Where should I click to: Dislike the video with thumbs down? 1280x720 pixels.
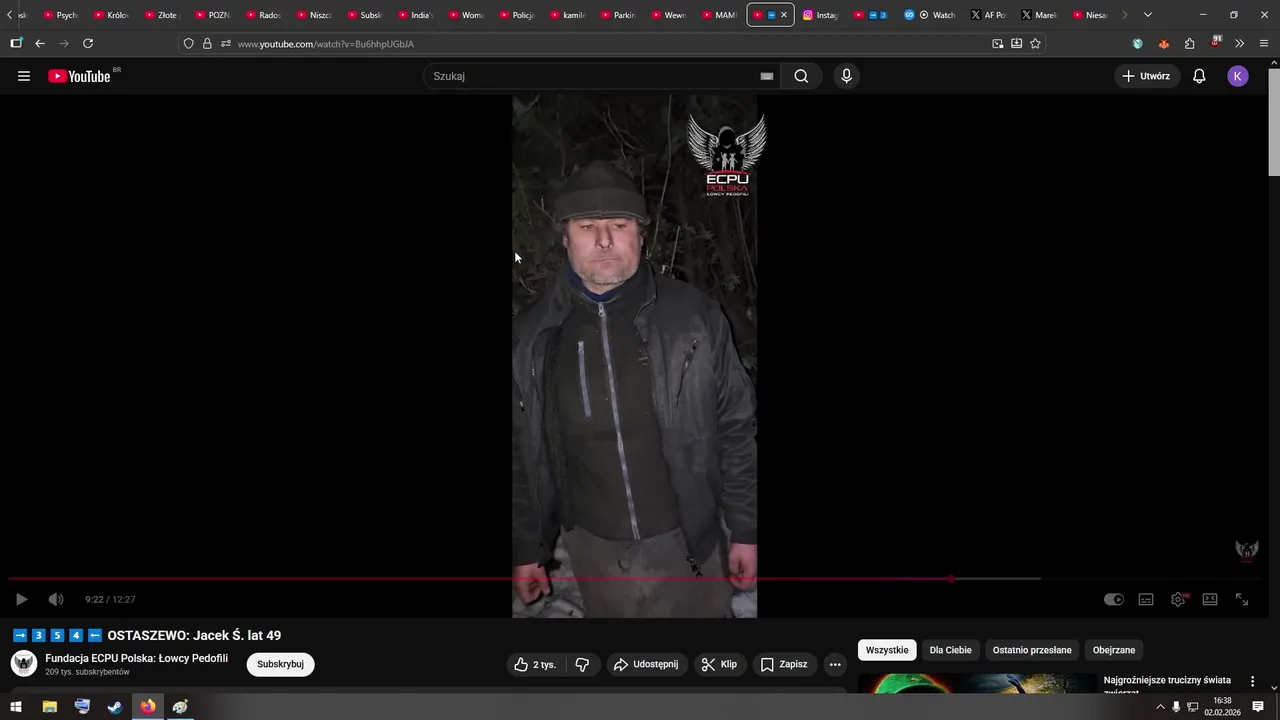(x=582, y=664)
